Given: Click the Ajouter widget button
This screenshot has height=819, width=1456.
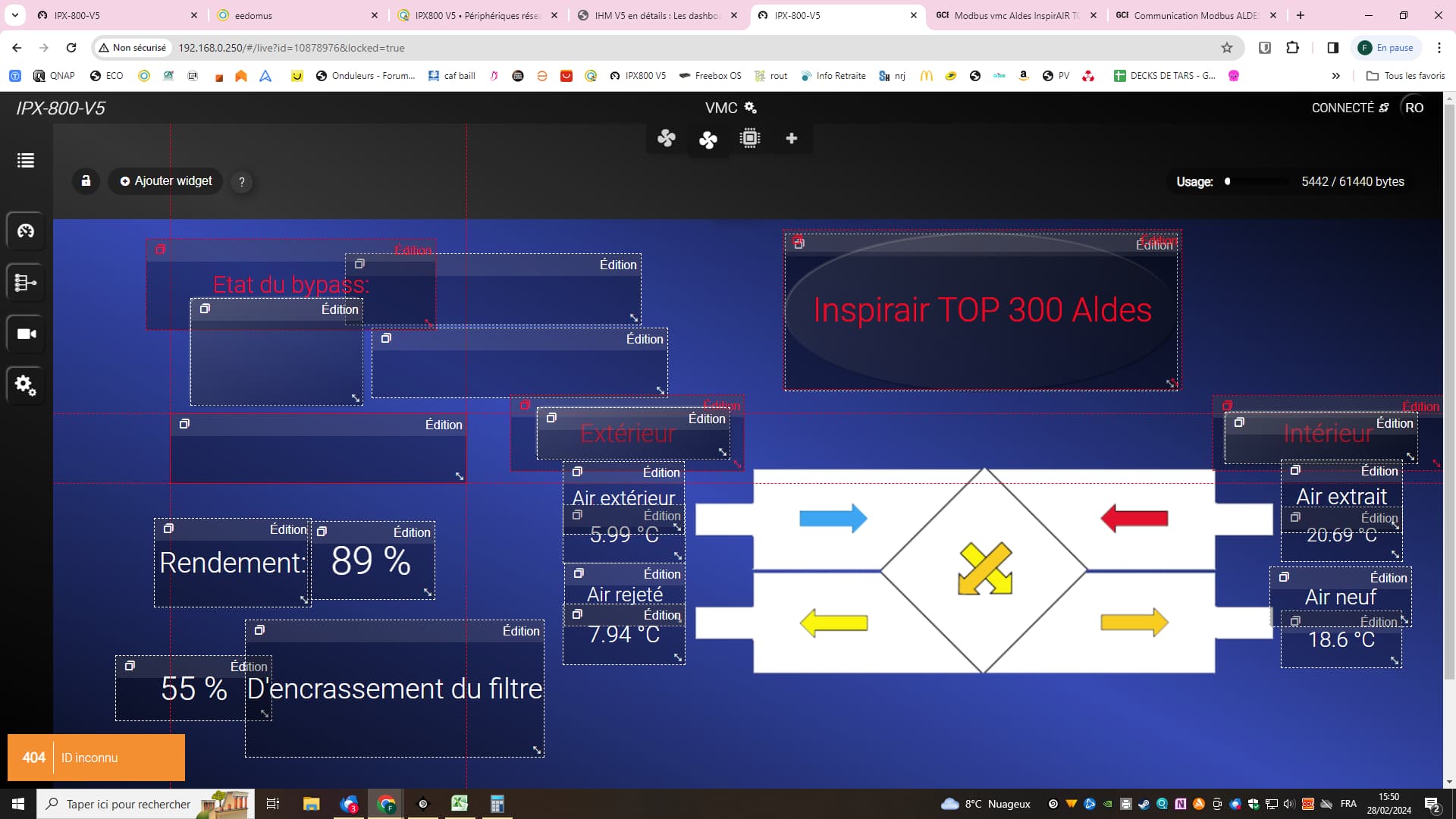Looking at the screenshot, I should coord(165,181).
